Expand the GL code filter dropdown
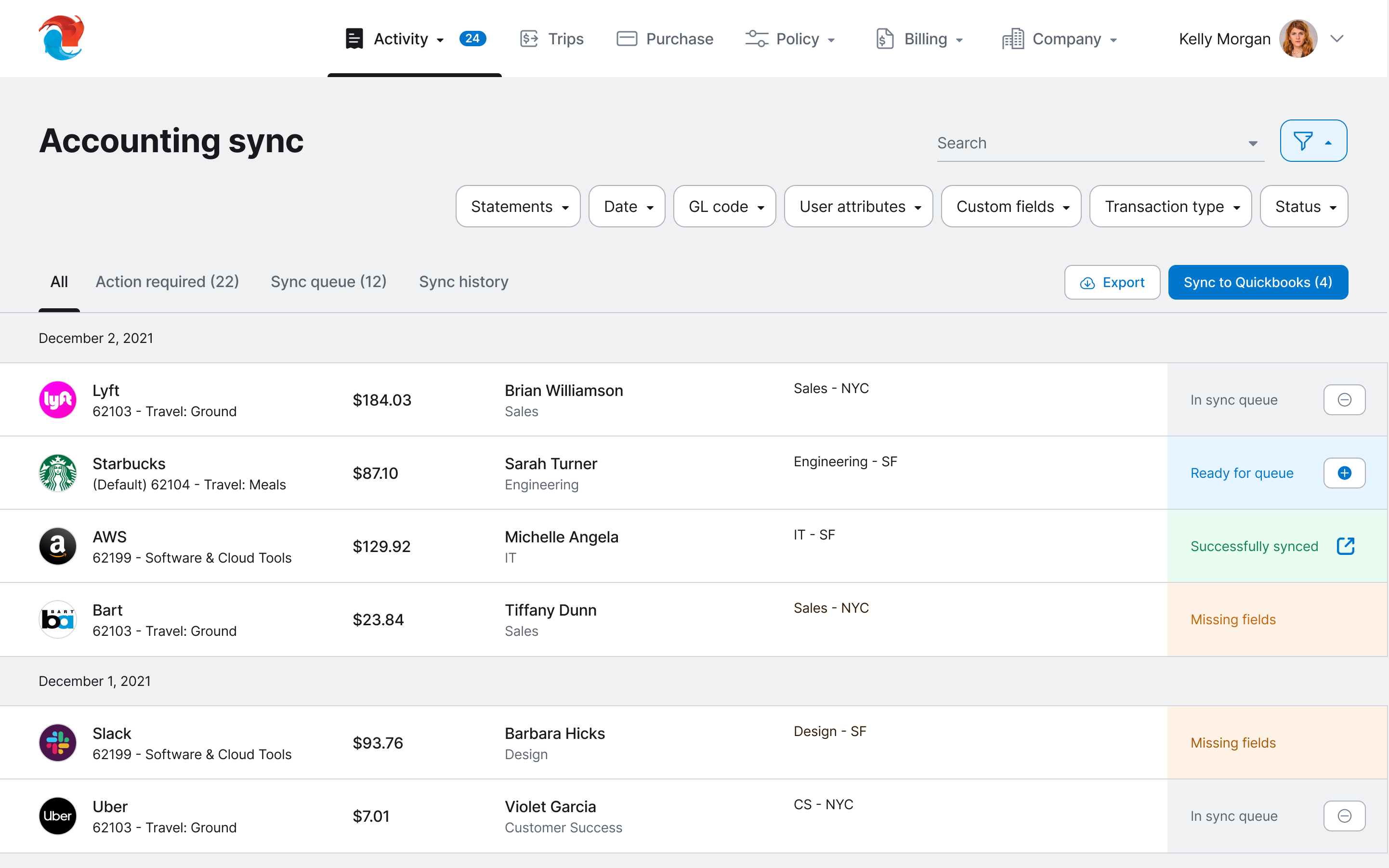The image size is (1389, 868). 724,207
